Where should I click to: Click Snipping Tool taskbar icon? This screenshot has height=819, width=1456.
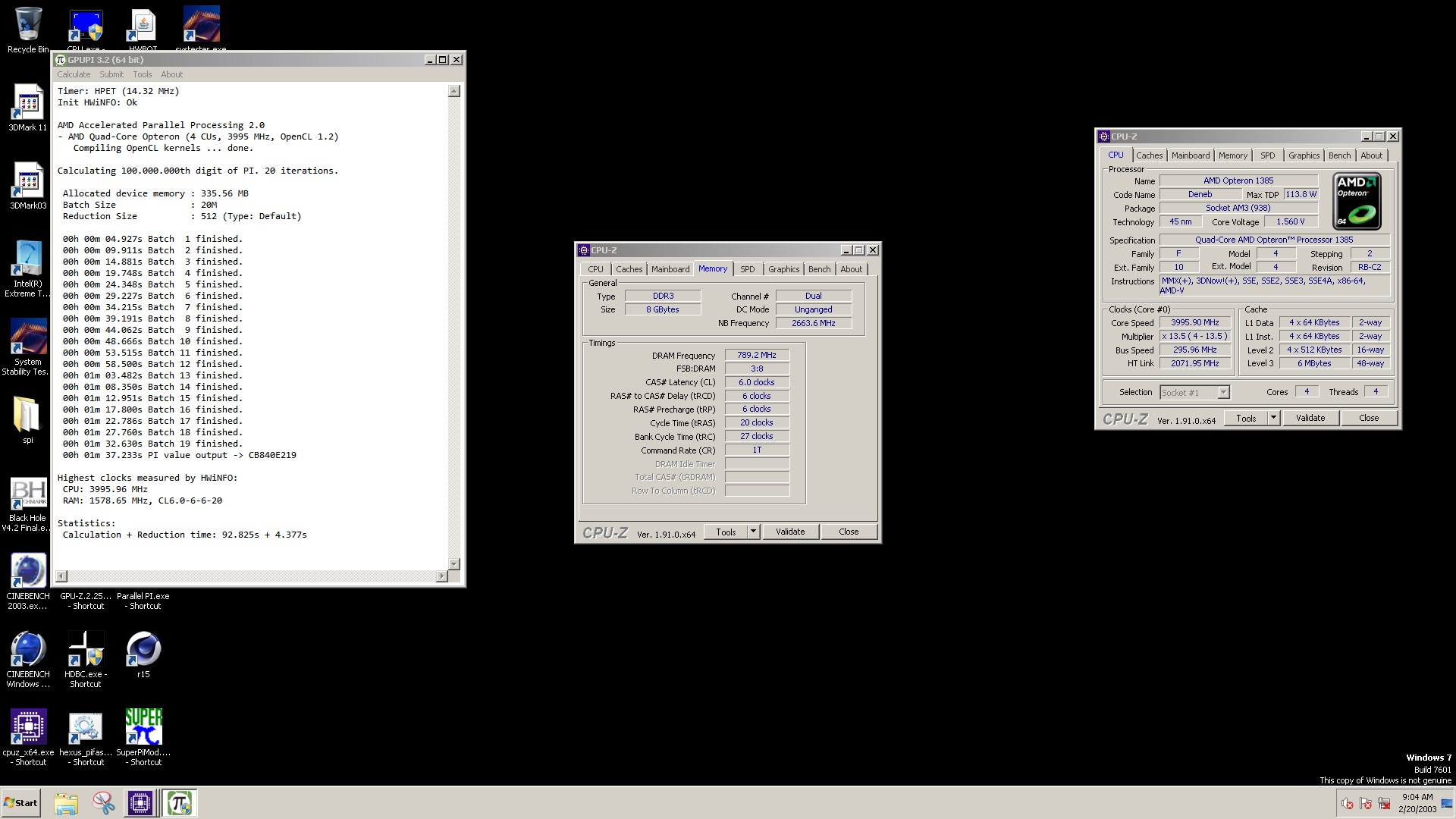[x=103, y=803]
